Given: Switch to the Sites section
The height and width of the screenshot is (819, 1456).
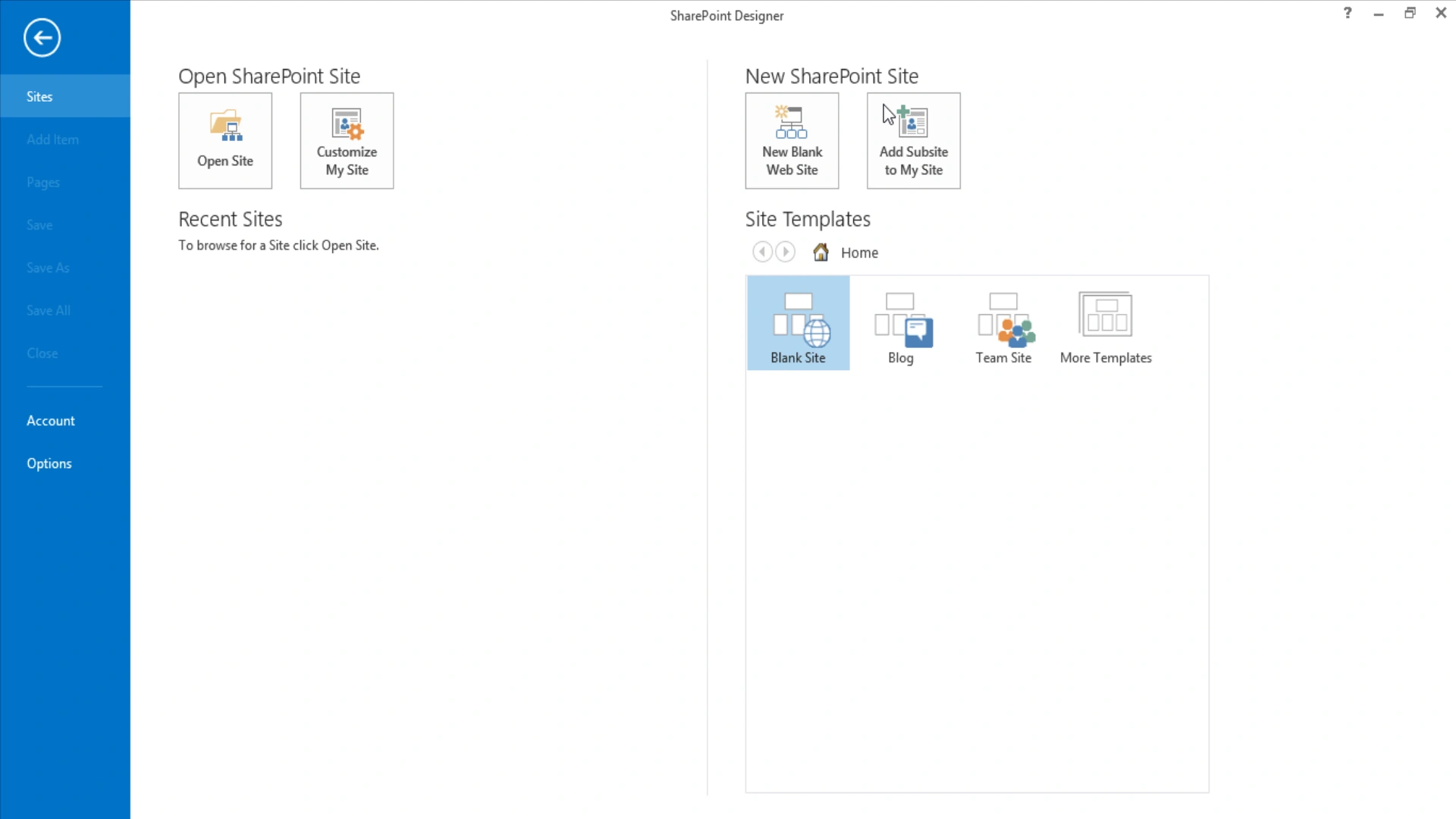Looking at the screenshot, I should [x=39, y=96].
